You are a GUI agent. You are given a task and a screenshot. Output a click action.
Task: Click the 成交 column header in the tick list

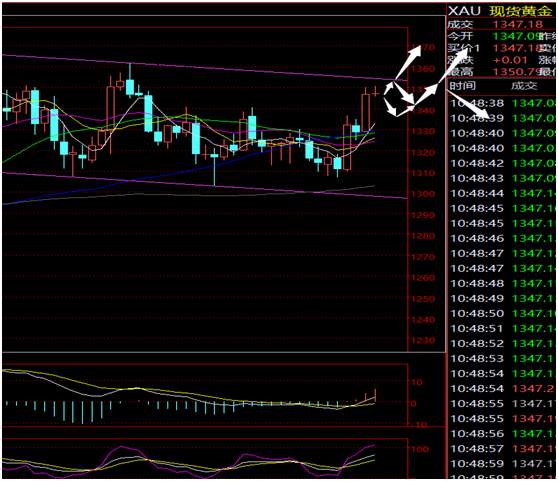point(524,86)
